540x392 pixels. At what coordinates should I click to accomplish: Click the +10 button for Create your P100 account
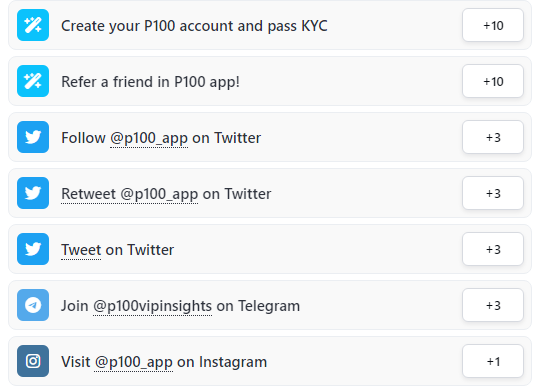point(493,25)
